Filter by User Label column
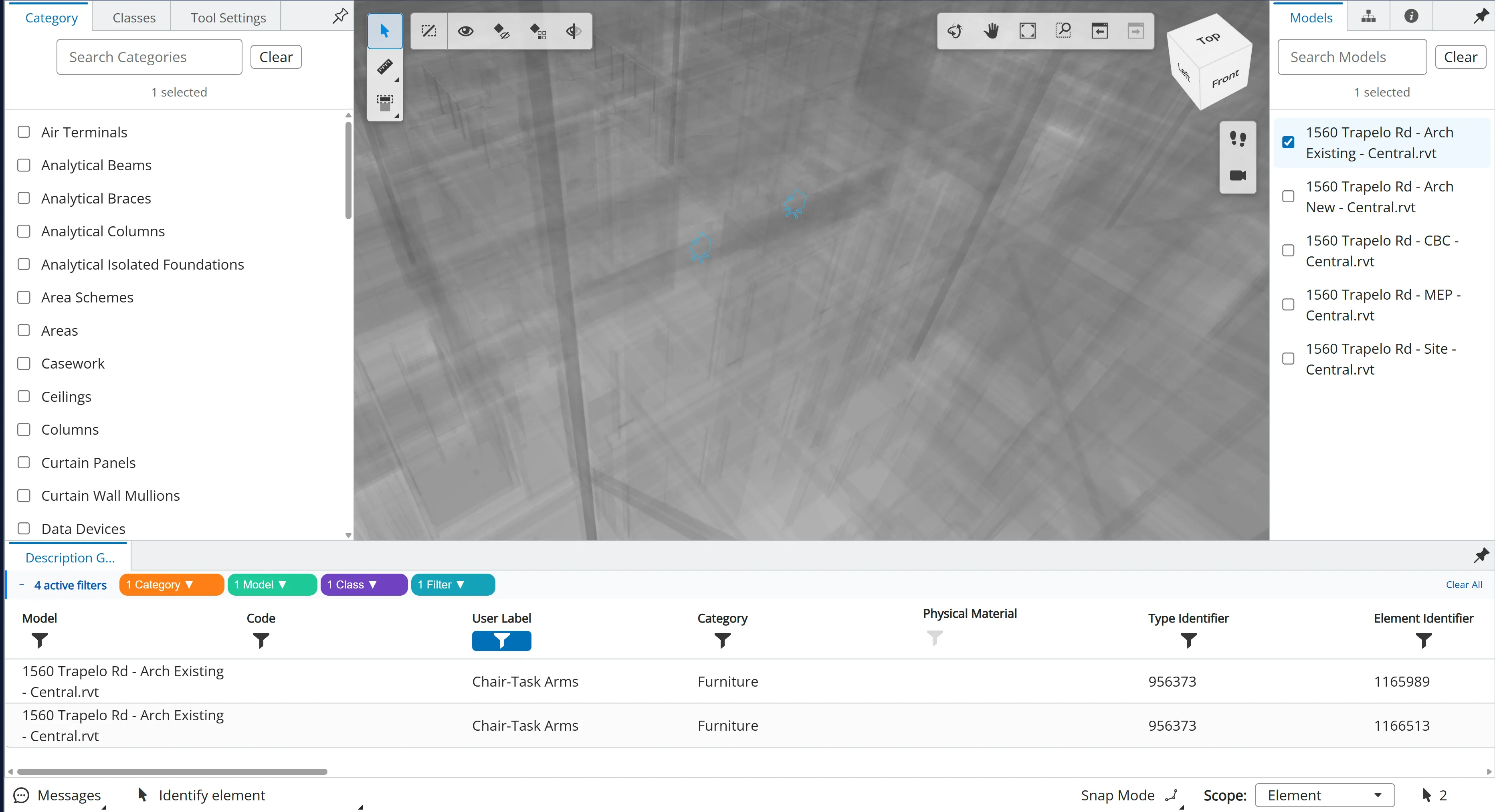The image size is (1495, 812). (501, 641)
